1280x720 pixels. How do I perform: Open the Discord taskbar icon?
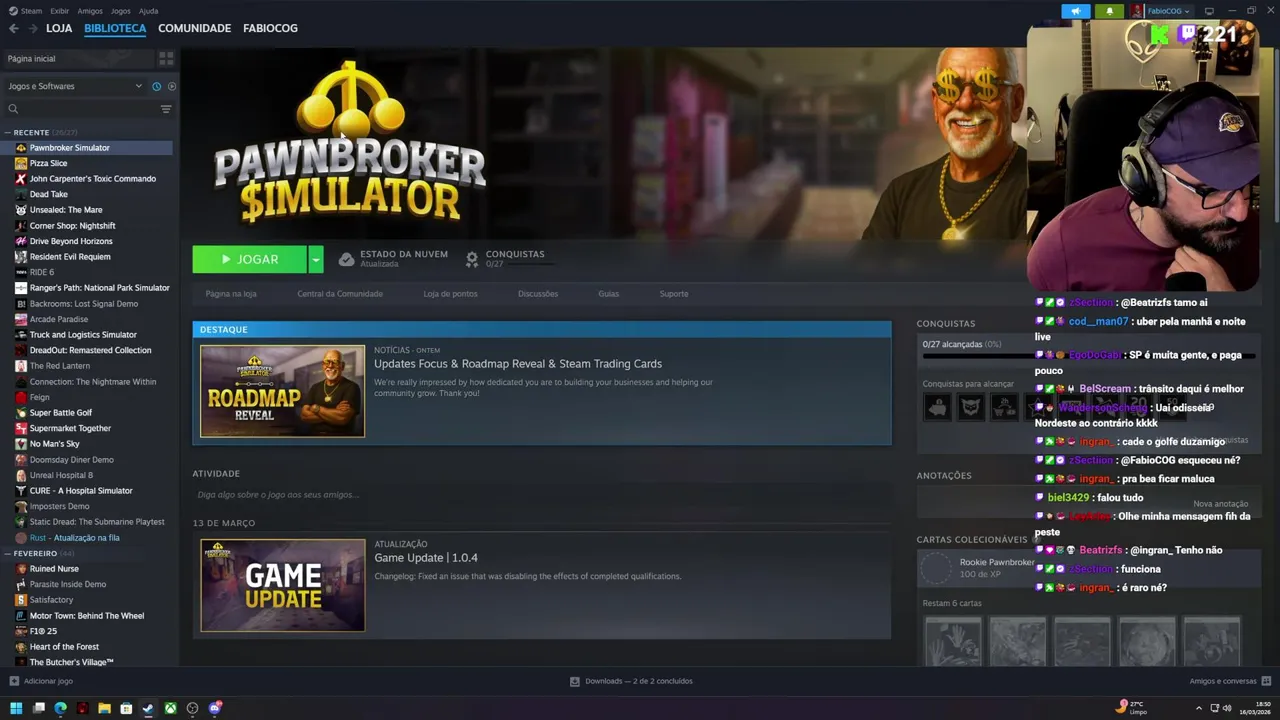click(x=215, y=708)
